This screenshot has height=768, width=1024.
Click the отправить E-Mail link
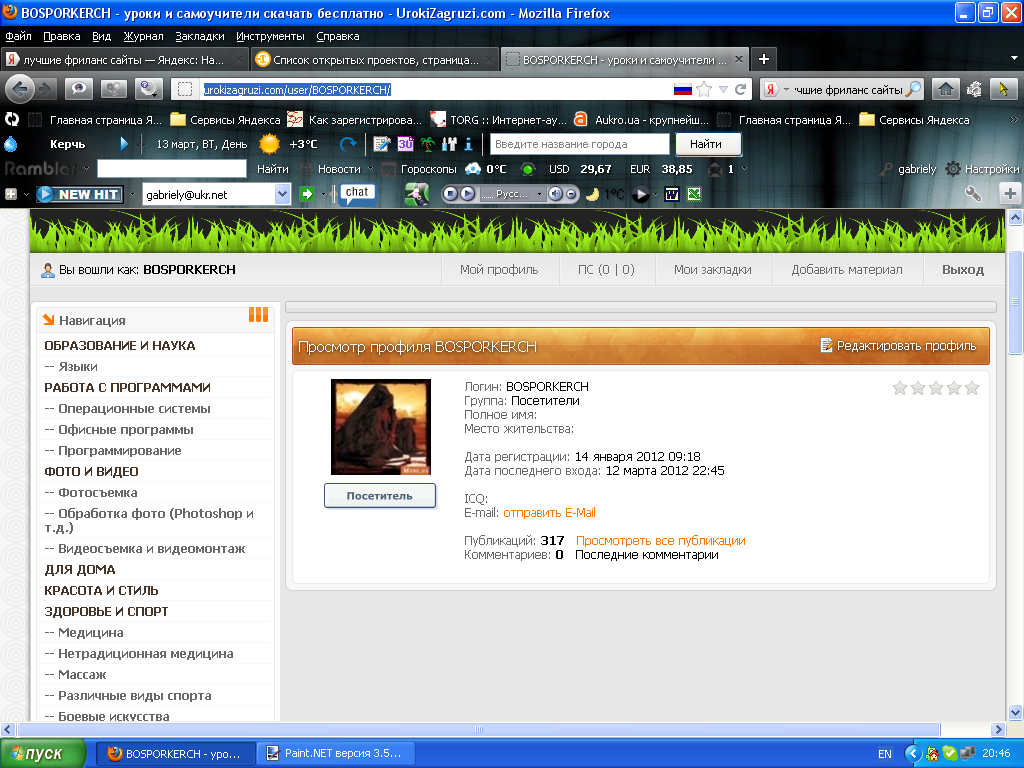coord(549,513)
